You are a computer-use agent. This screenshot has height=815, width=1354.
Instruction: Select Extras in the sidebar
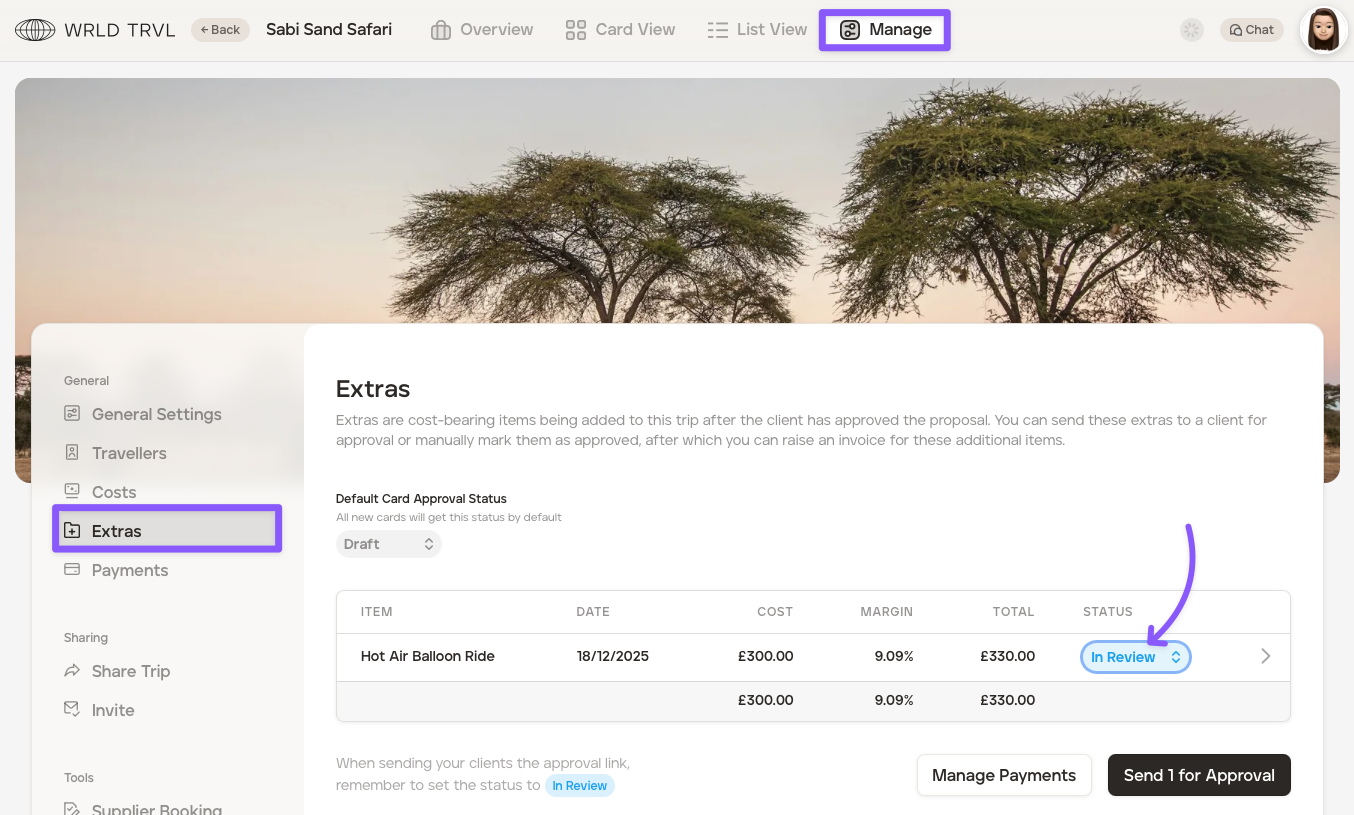click(116, 531)
